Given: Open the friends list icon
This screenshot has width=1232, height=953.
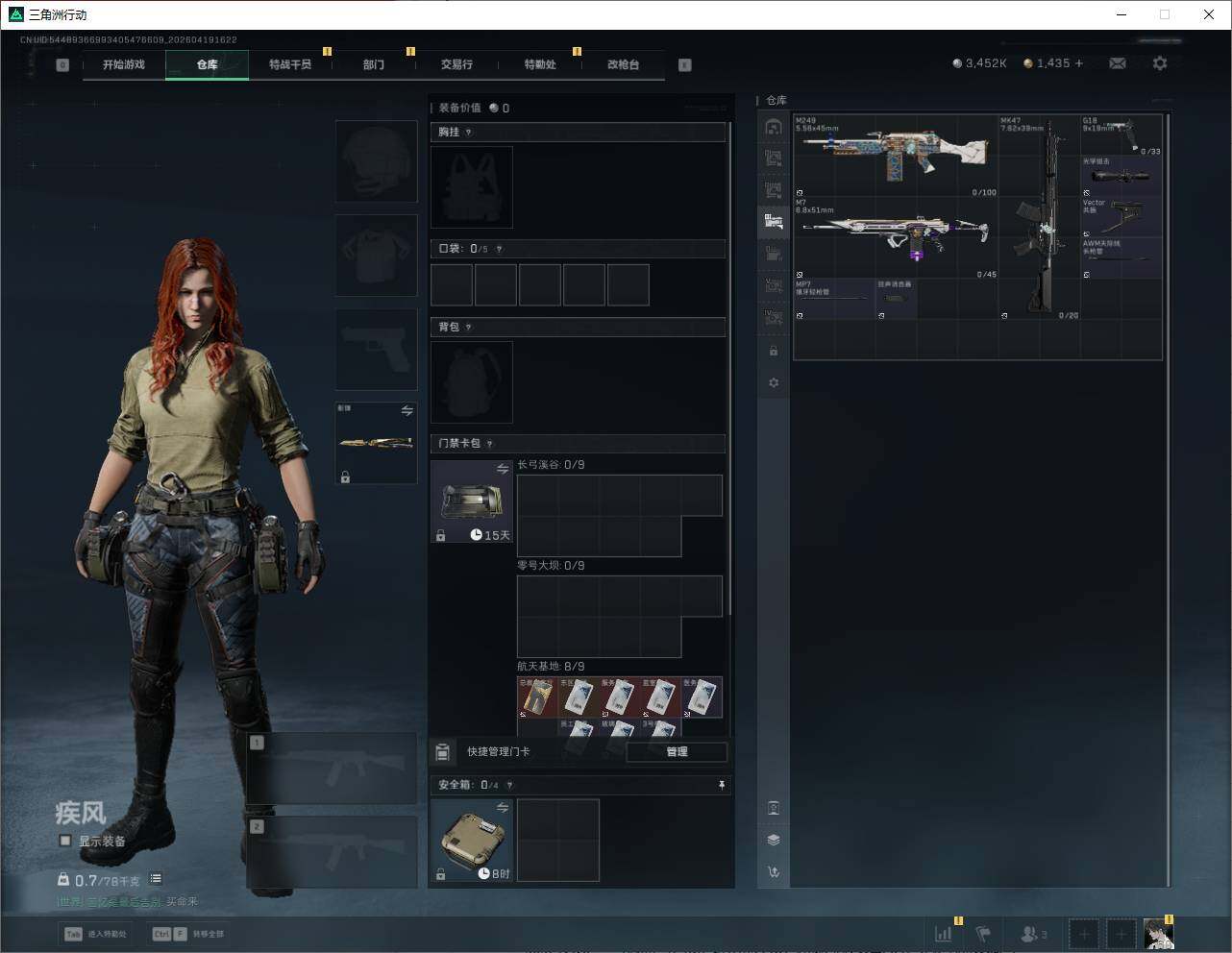Looking at the screenshot, I should (x=1033, y=934).
